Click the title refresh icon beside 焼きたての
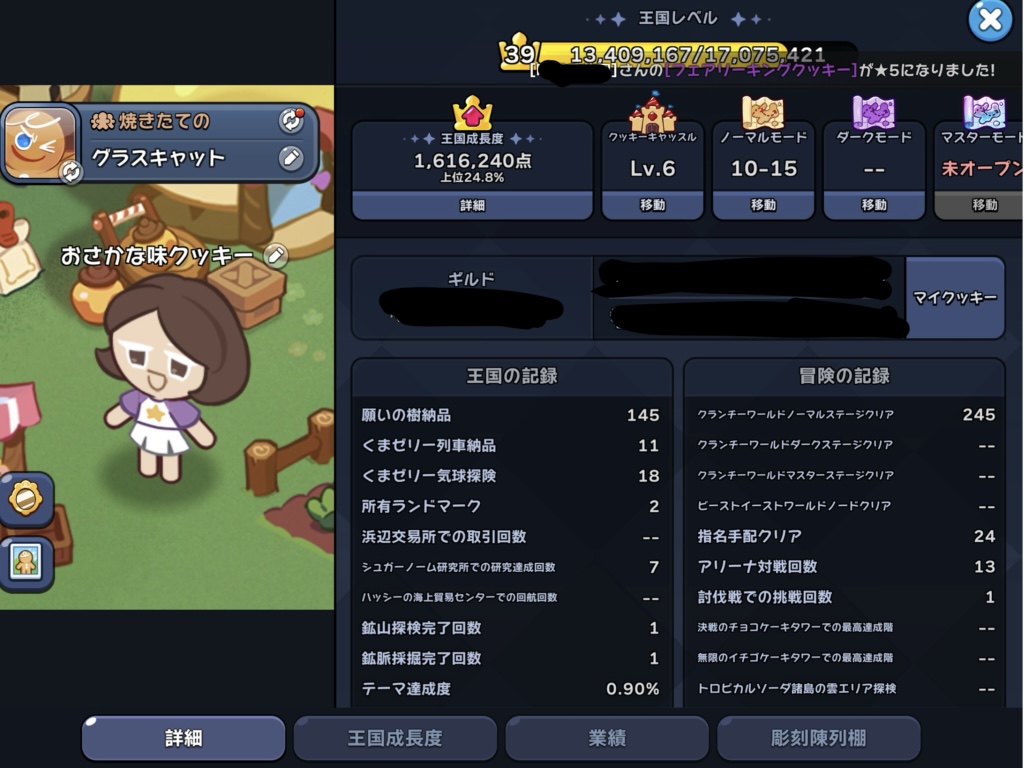Image resolution: width=1024 pixels, height=768 pixels. (x=291, y=120)
